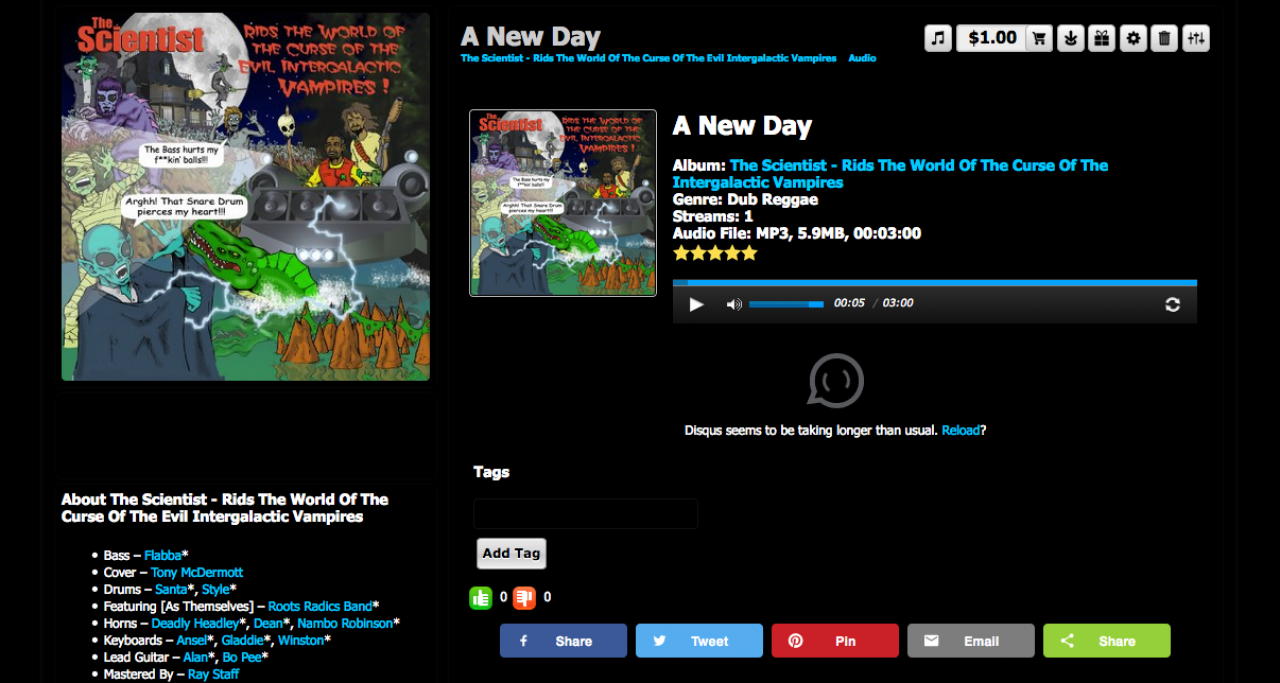Click the green thumbs up icon
This screenshot has height=683, width=1280.
481,597
